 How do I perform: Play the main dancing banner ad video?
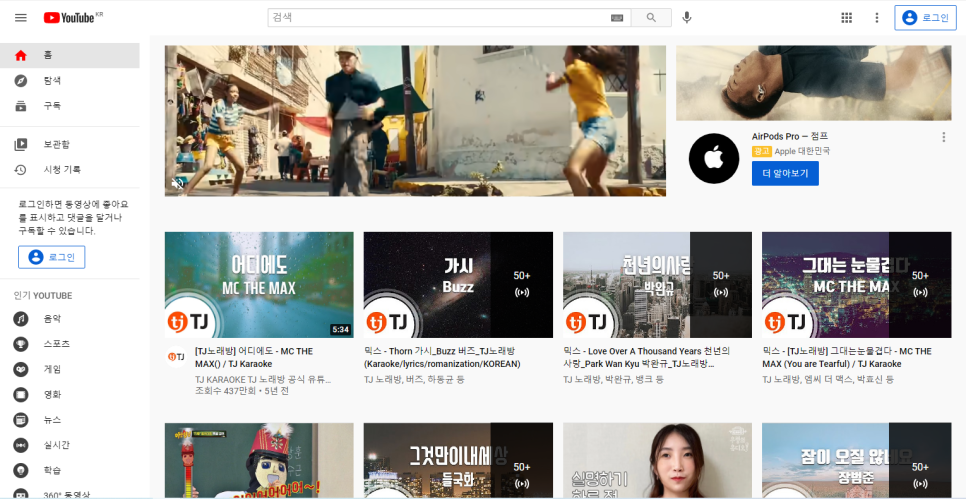pyautogui.click(x=415, y=121)
